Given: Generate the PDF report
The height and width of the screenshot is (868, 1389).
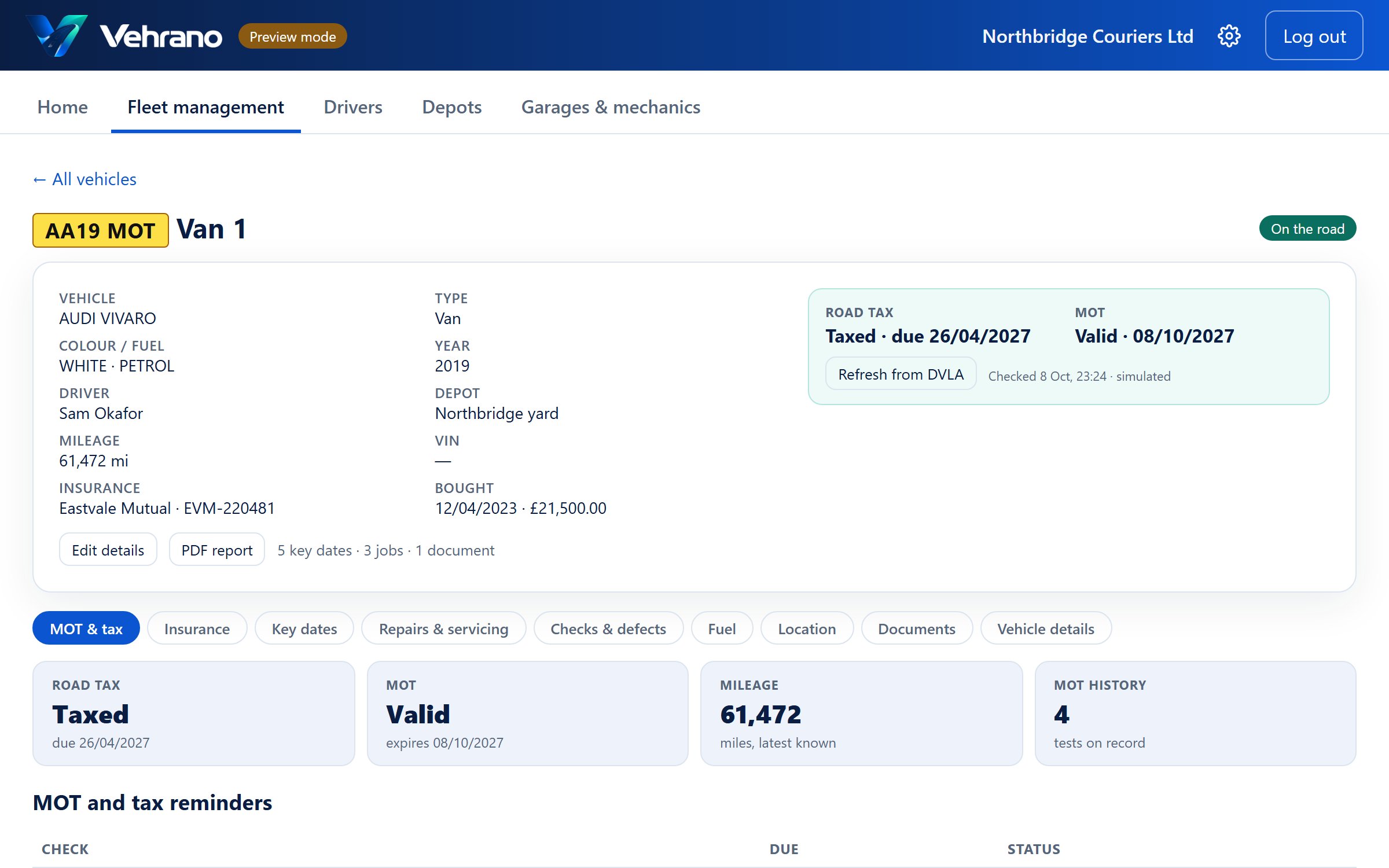Looking at the screenshot, I should (x=217, y=550).
